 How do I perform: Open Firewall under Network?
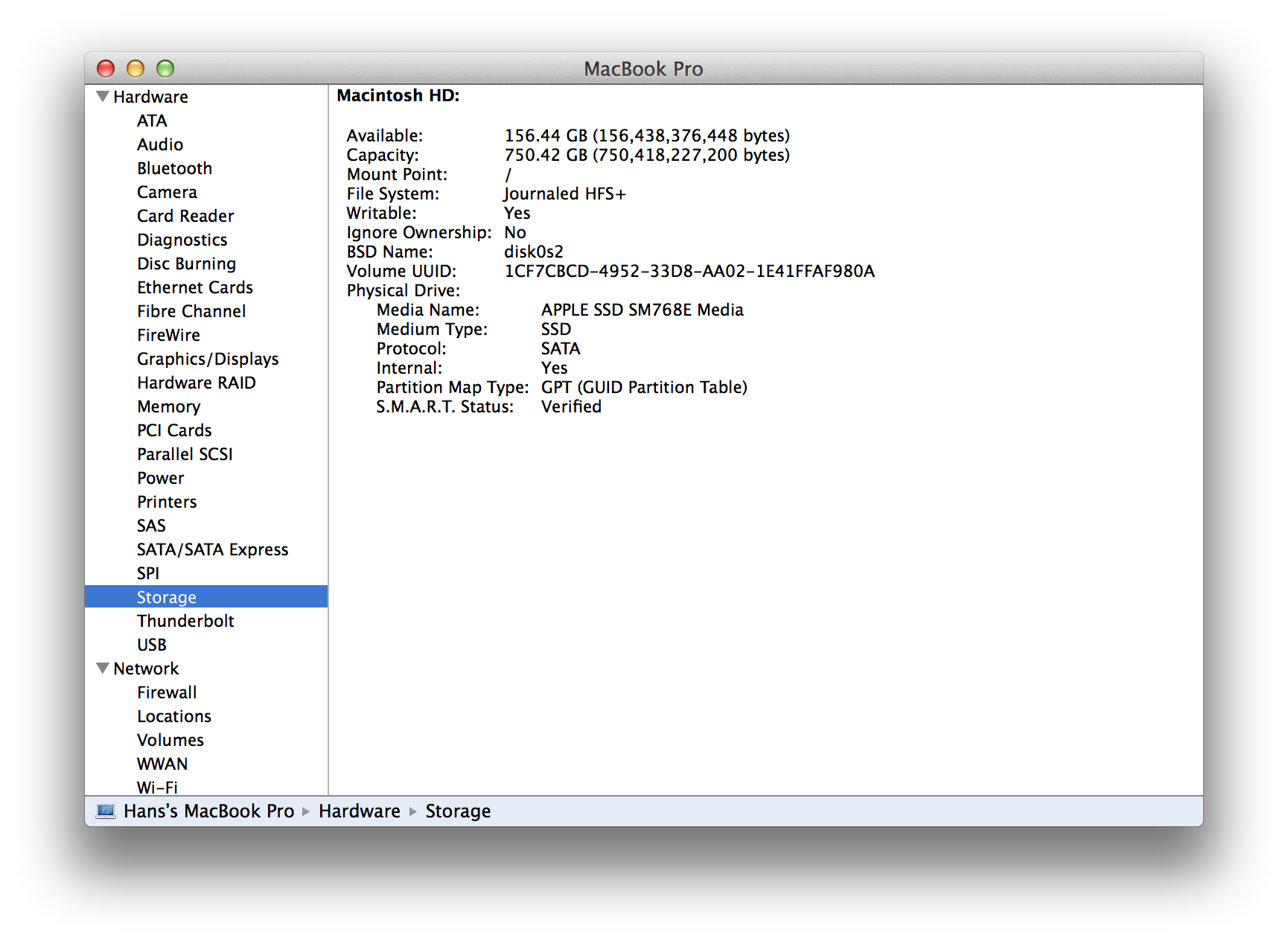click(167, 692)
